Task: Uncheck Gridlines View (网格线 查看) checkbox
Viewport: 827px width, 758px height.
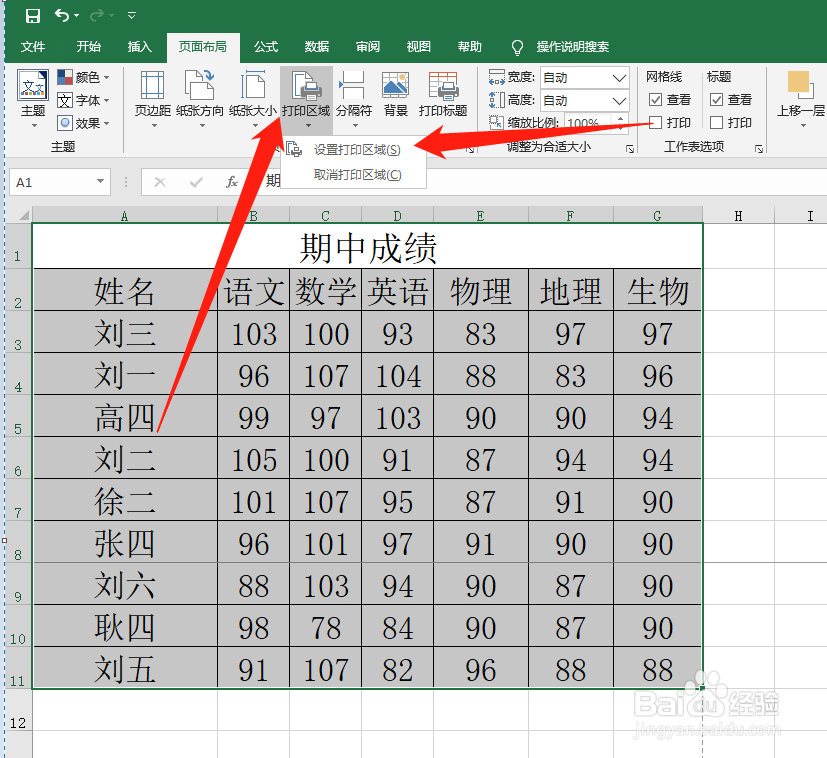Action: tap(656, 99)
